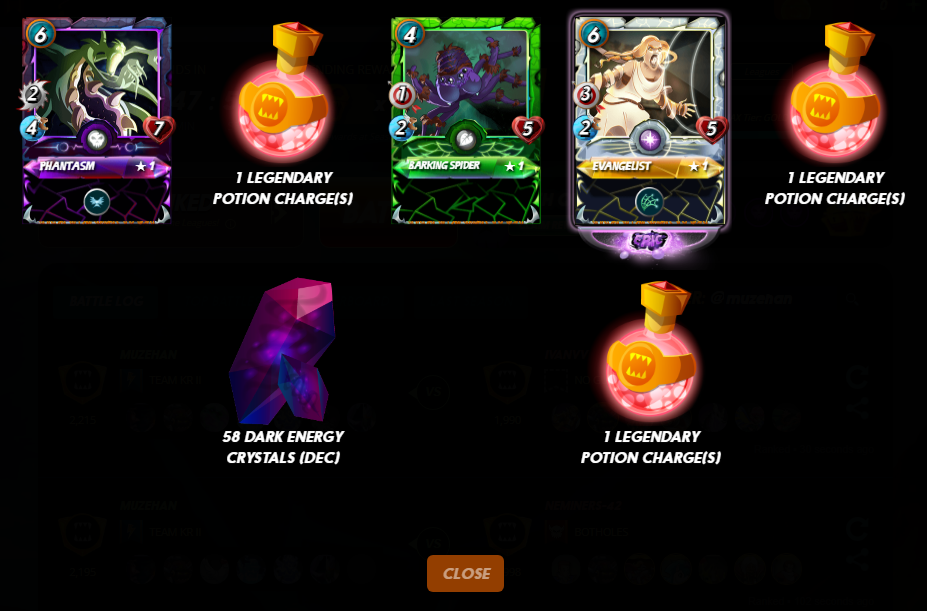Click the legendary potion beside Phantasm
Screen dimensions: 927x611
[283, 90]
